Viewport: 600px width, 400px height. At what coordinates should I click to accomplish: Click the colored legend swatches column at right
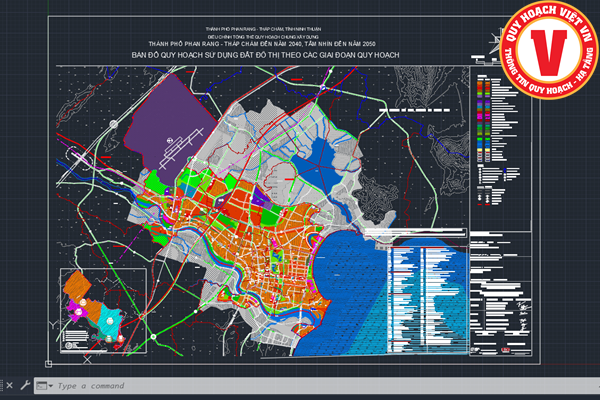pos(483,120)
